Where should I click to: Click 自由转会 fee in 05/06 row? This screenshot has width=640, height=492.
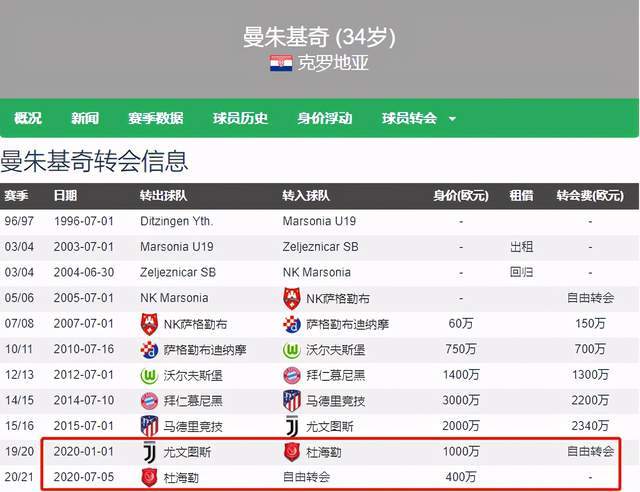(590, 298)
